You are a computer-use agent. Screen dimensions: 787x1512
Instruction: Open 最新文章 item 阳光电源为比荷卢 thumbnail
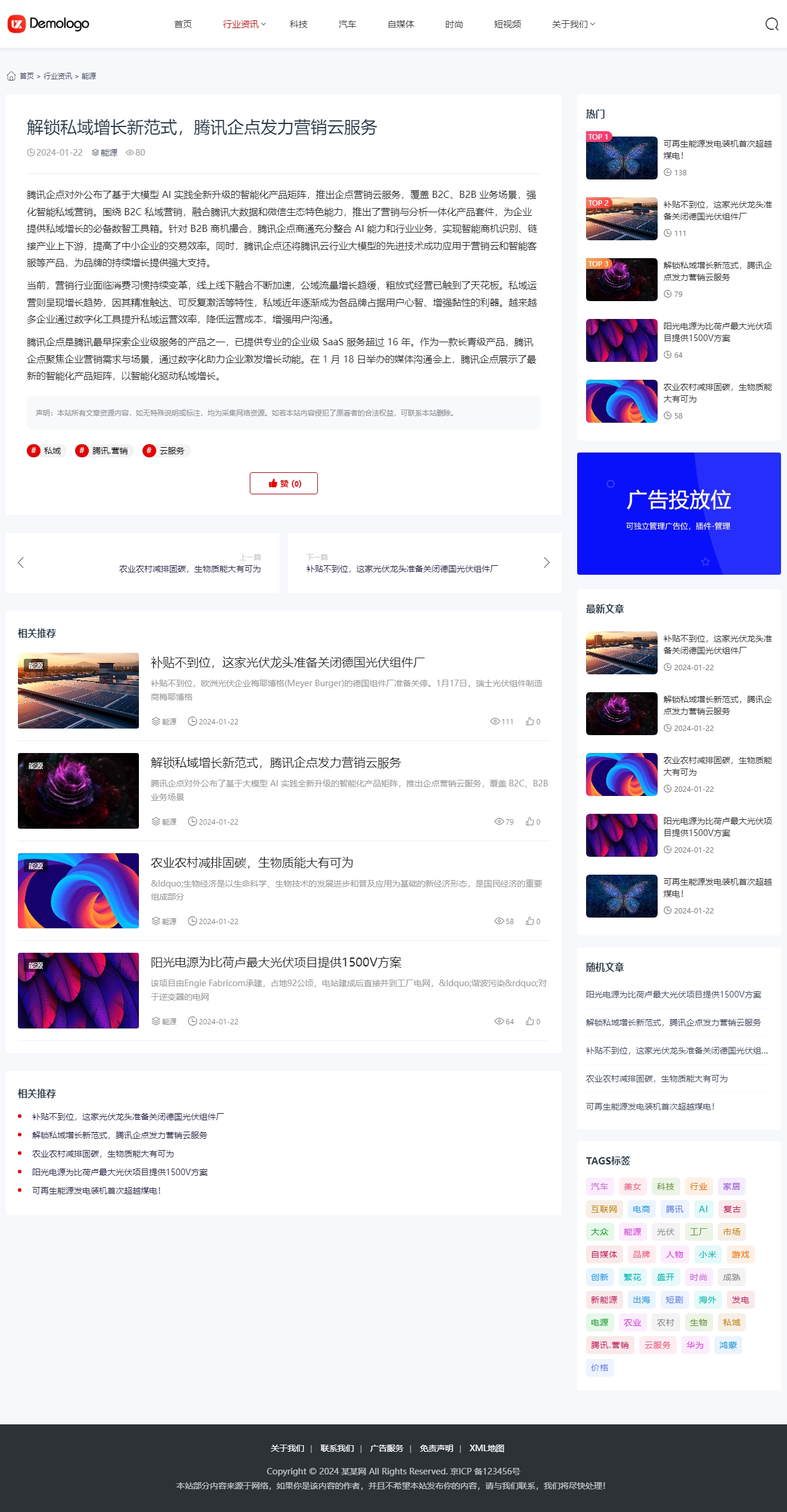pyautogui.click(x=621, y=835)
